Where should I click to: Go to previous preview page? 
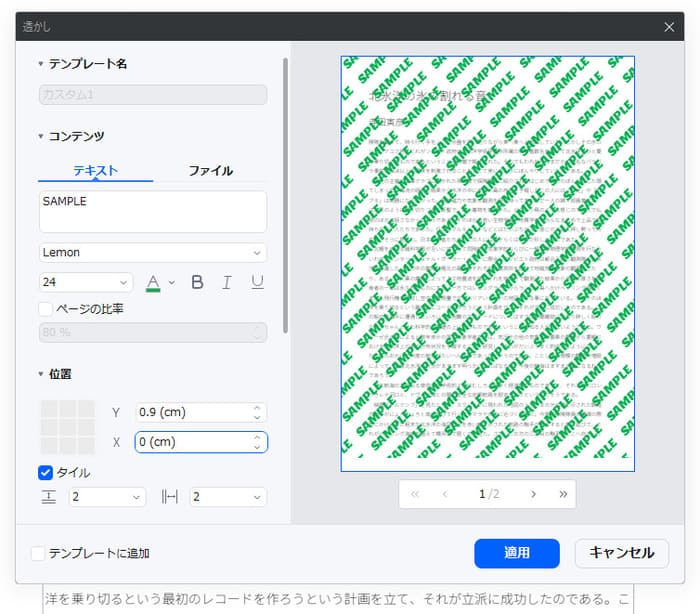coord(444,494)
